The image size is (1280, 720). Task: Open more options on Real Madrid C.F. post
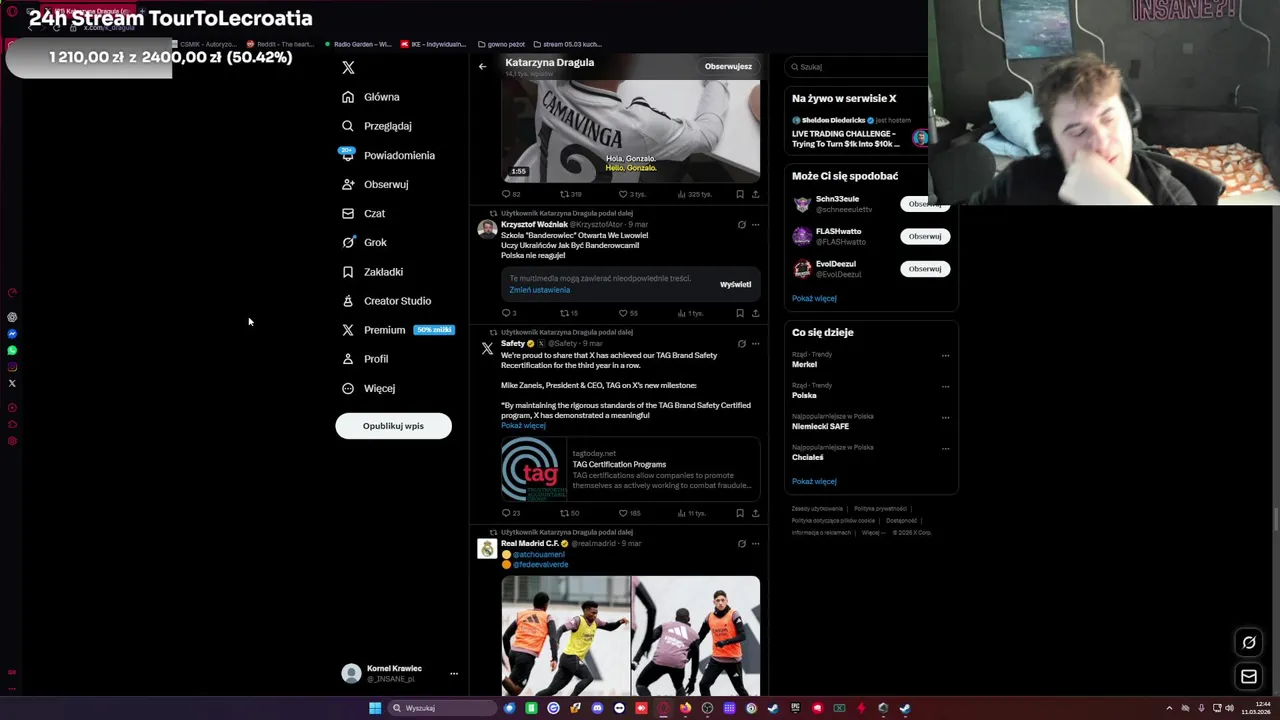click(x=755, y=544)
